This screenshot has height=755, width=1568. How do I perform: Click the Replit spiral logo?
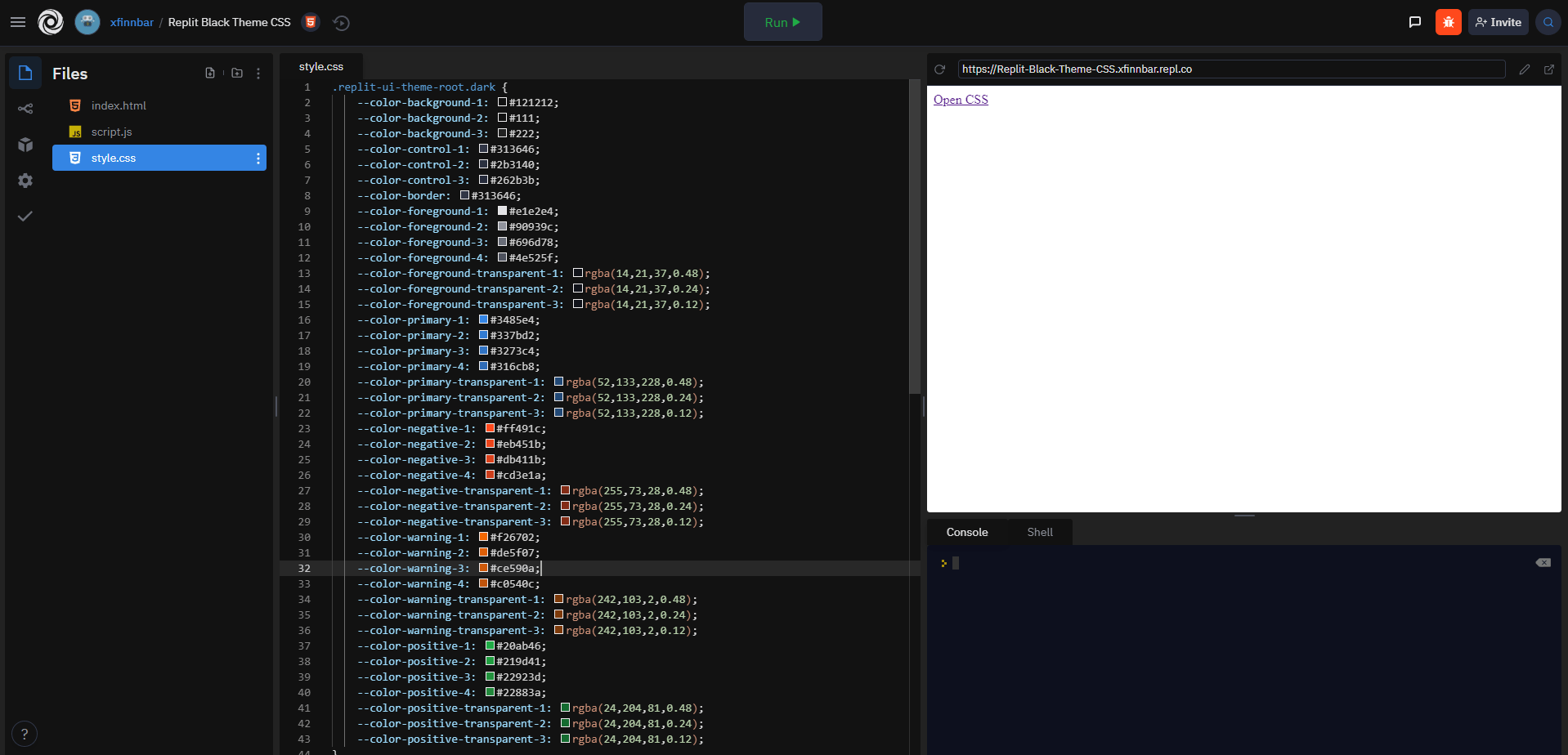tap(51, 22)
